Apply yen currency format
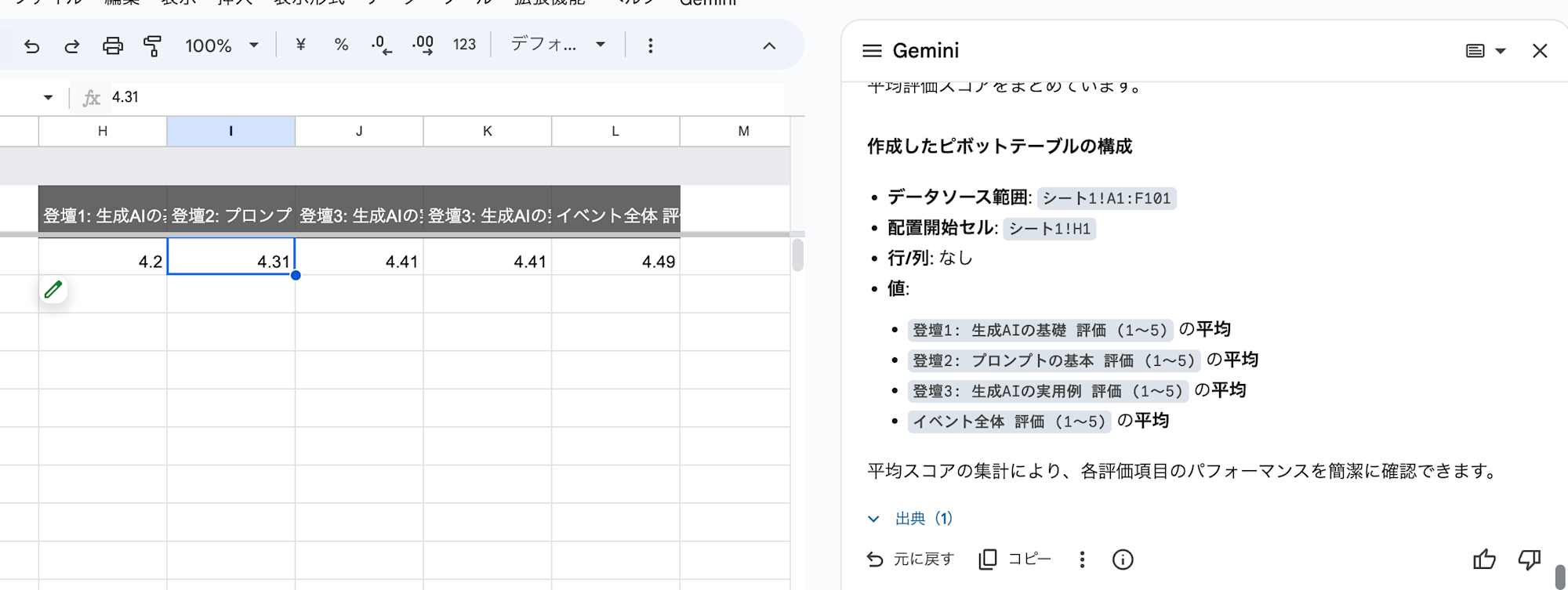Viewport: 1568px width, 590px height. [300, 45]
